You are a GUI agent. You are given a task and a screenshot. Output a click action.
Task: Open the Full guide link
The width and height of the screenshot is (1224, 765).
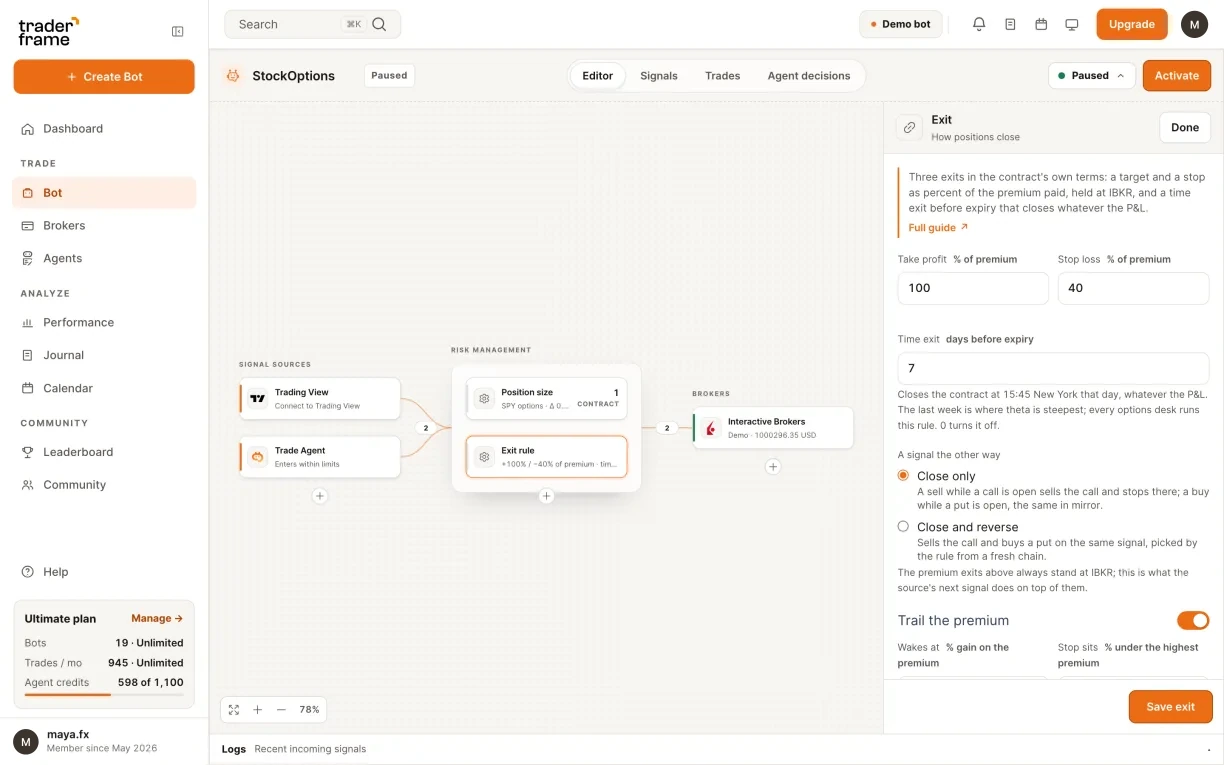click(938, 228)
